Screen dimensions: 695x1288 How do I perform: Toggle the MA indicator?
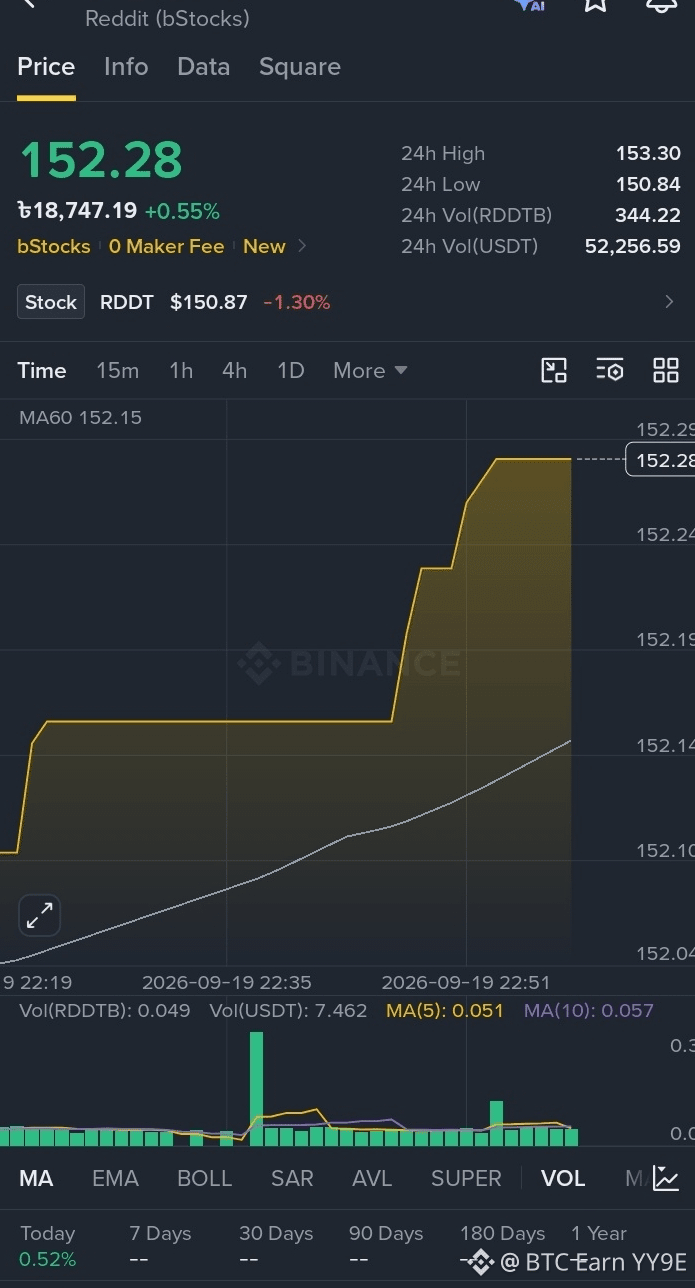pos(36,1178)
